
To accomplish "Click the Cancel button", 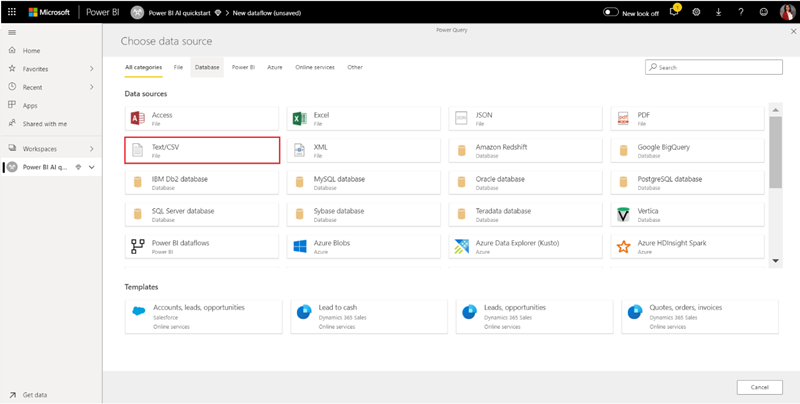I will pyautogui.click(x=759, y=387).
